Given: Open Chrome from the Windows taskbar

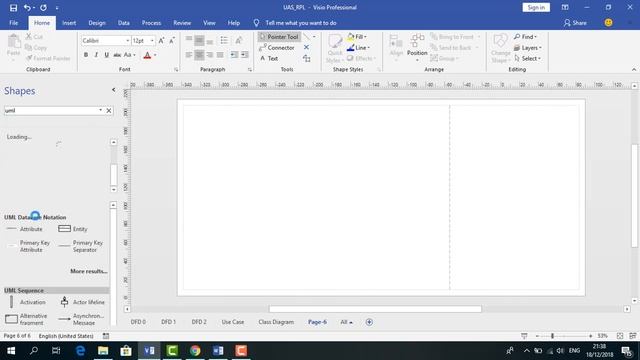Looking at the screenshot, I should pyautogui.click(x=195, y=351).
